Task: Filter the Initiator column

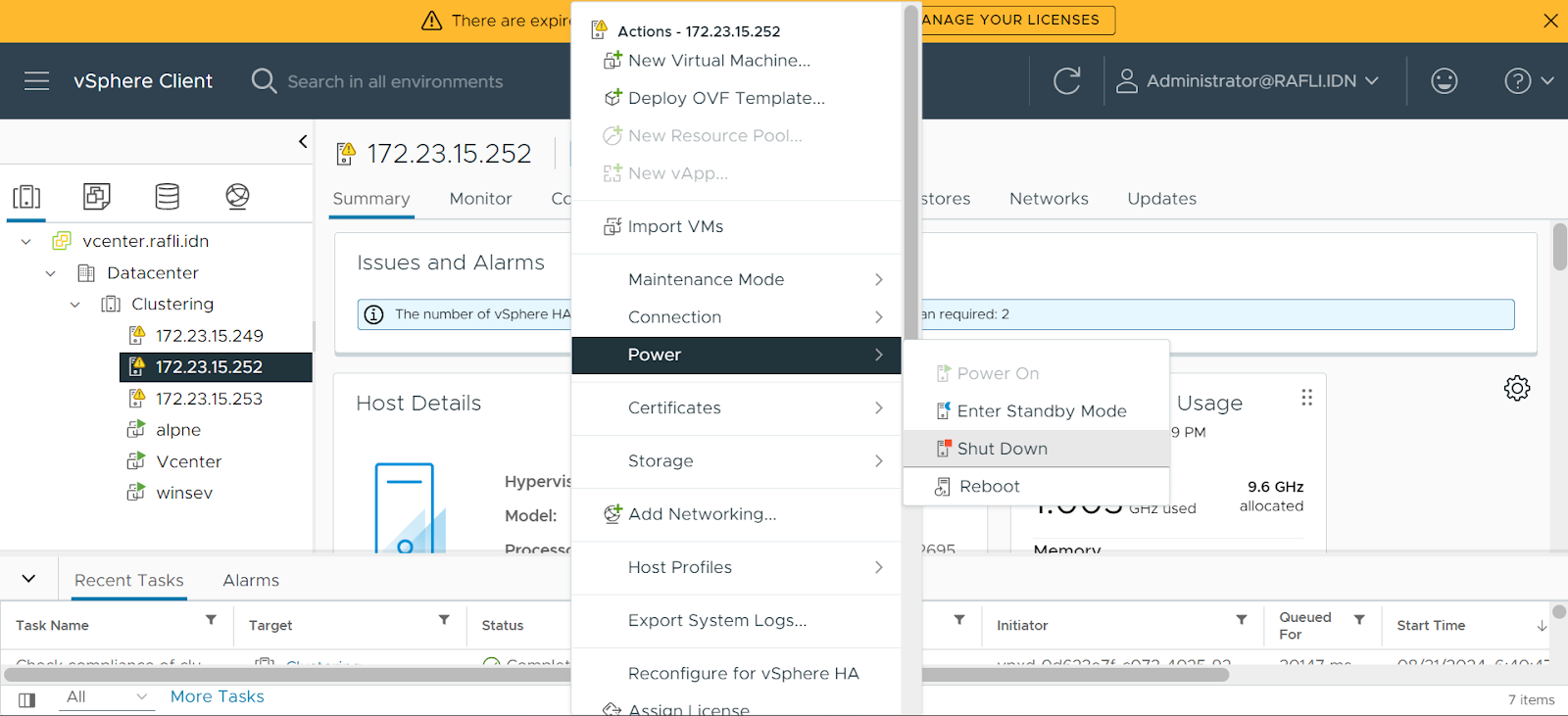Action: tap(1242, 620)
